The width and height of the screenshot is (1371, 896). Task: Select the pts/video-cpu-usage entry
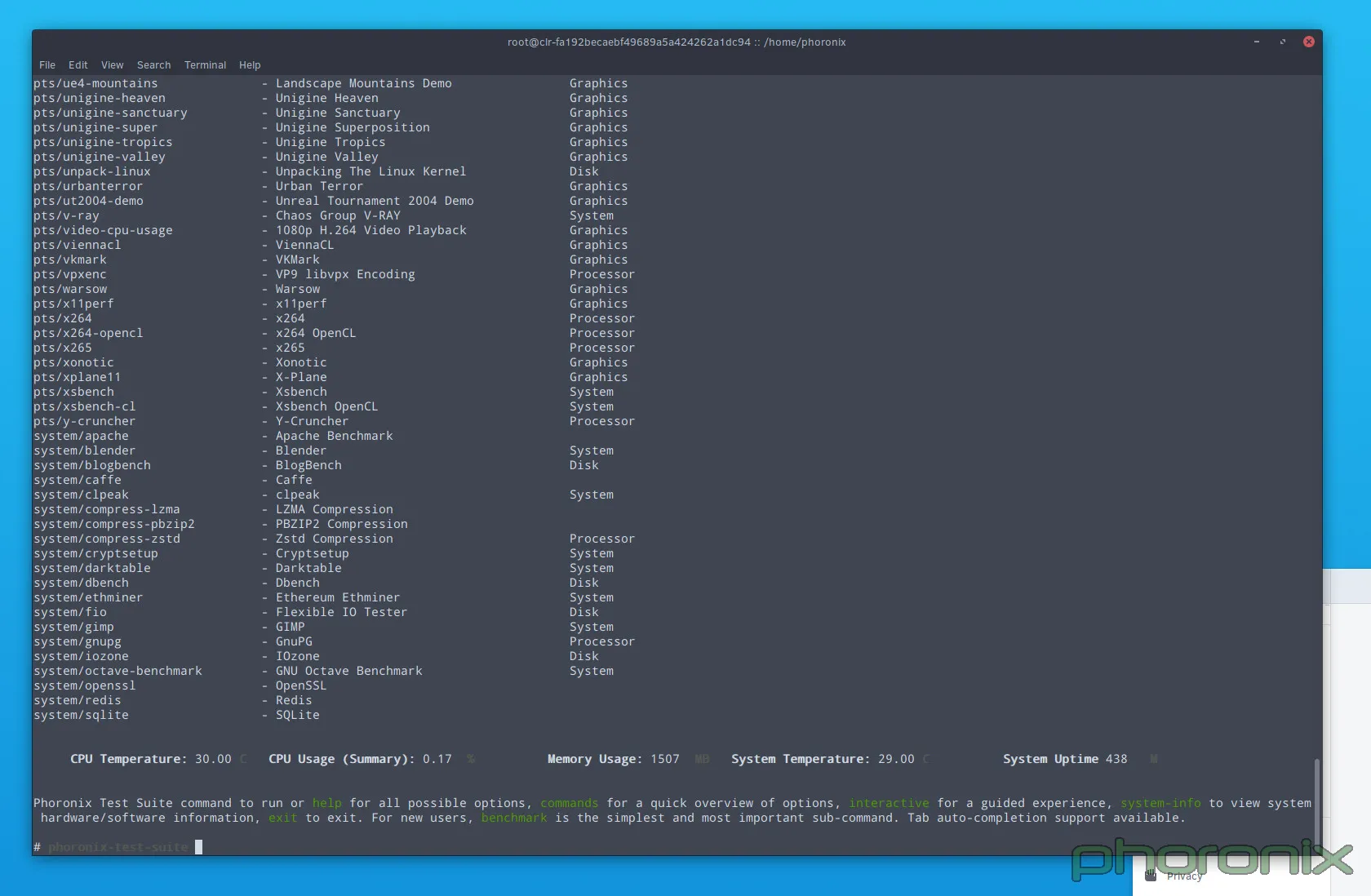click(103, 230)
